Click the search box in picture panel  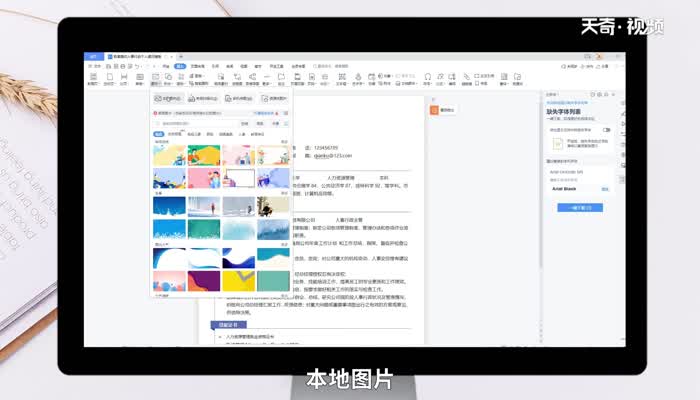196,124
